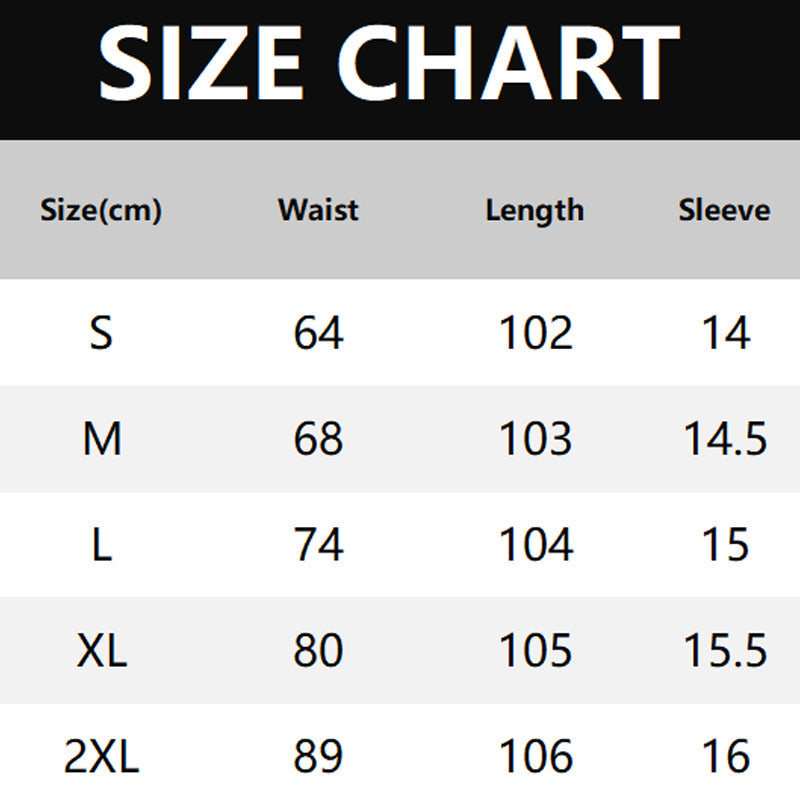This screenshot has width=800, height=800.
Task: Click the length value 106
Action: tap(536, 757)
